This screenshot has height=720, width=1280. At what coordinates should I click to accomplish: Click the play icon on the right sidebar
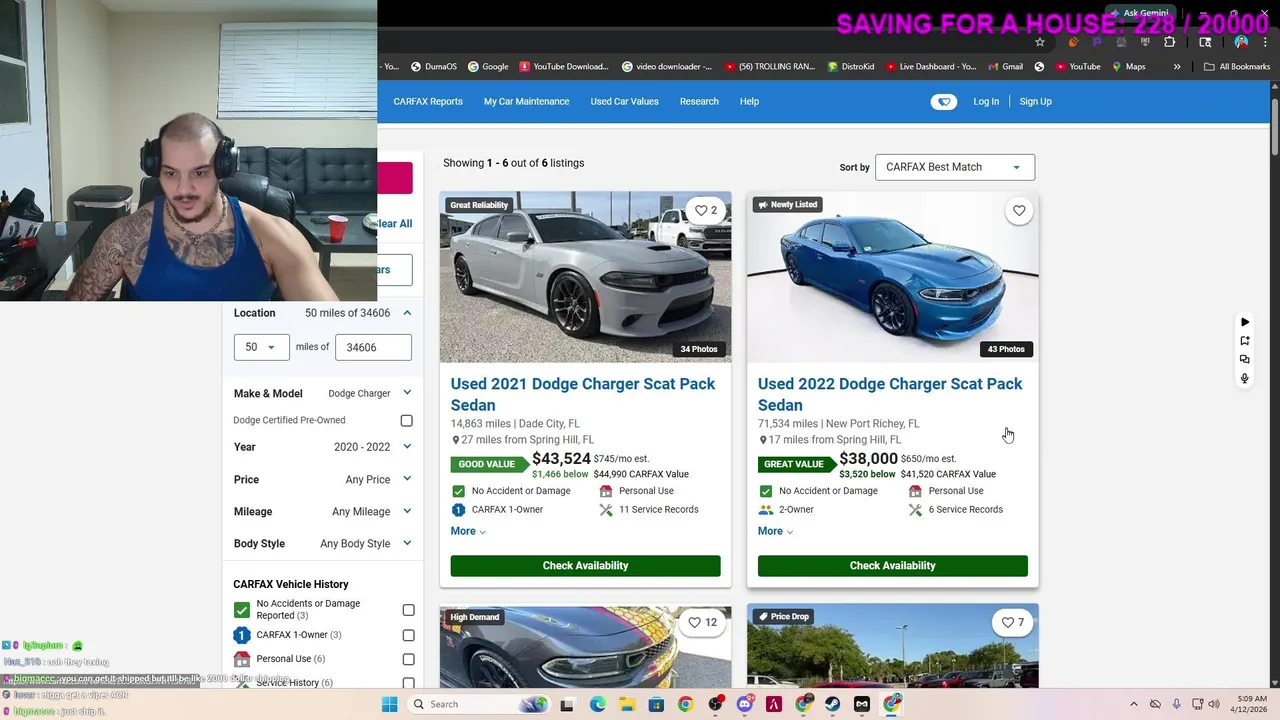pos(1245,322)
